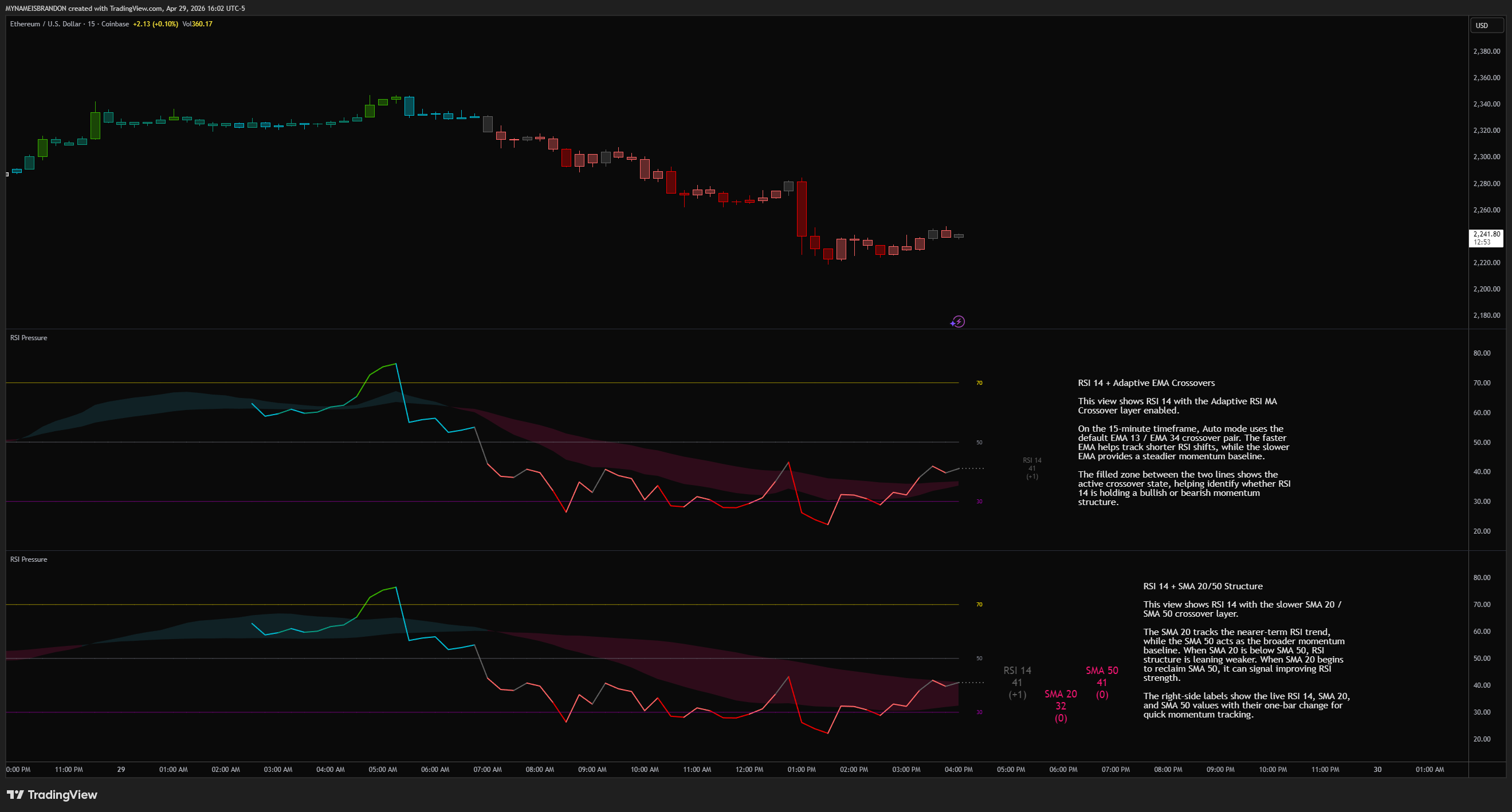Click the RSI Pressure legend of the EMA crossover pane
Image resolution: width=1512 pixels, height=812 pixels.
point(29,338)
